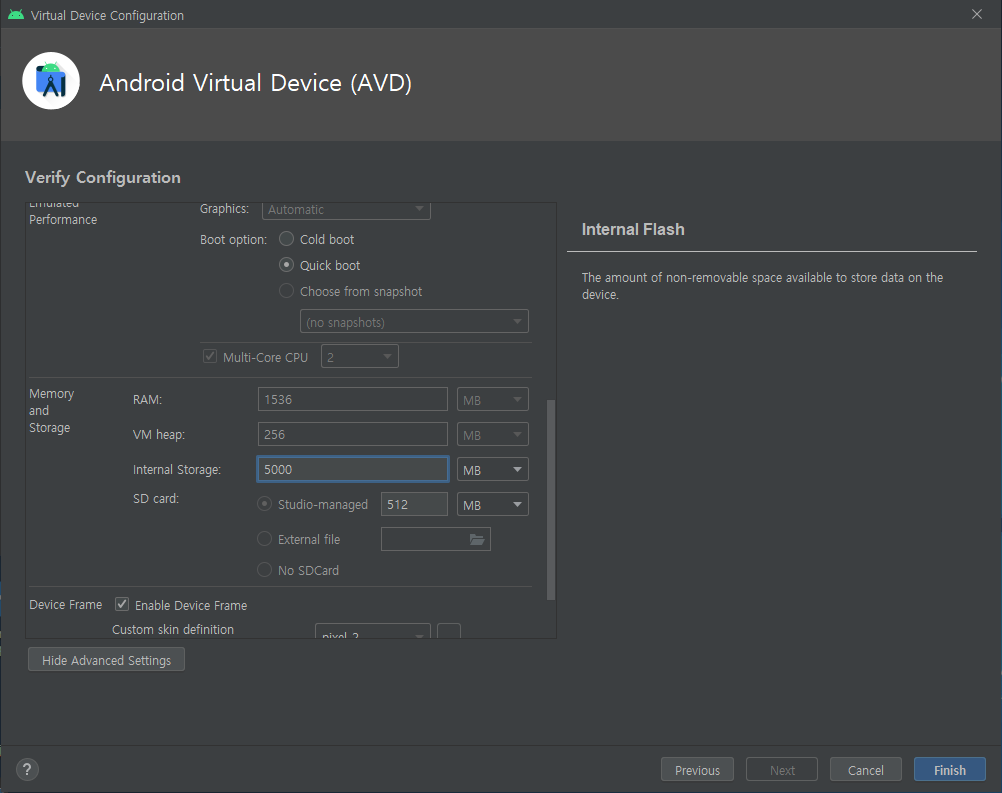The width and height of the screenshot is (1002, 793).
Task: Click Hide Advanced Settings button
Action: coord(107,660)
